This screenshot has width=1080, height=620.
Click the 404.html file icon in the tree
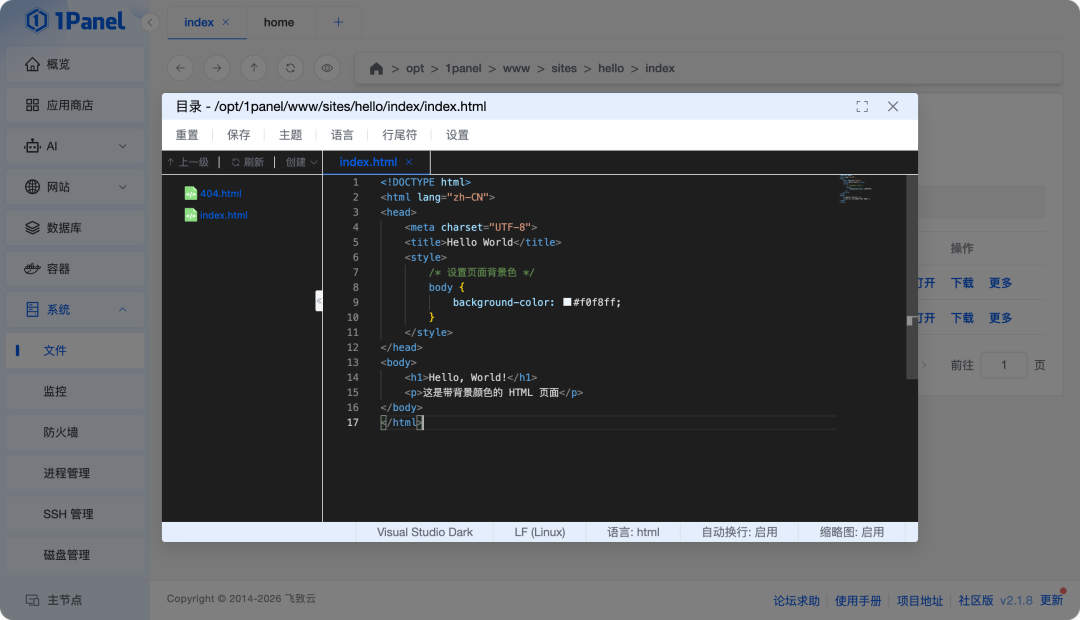(x=191, y=193)
